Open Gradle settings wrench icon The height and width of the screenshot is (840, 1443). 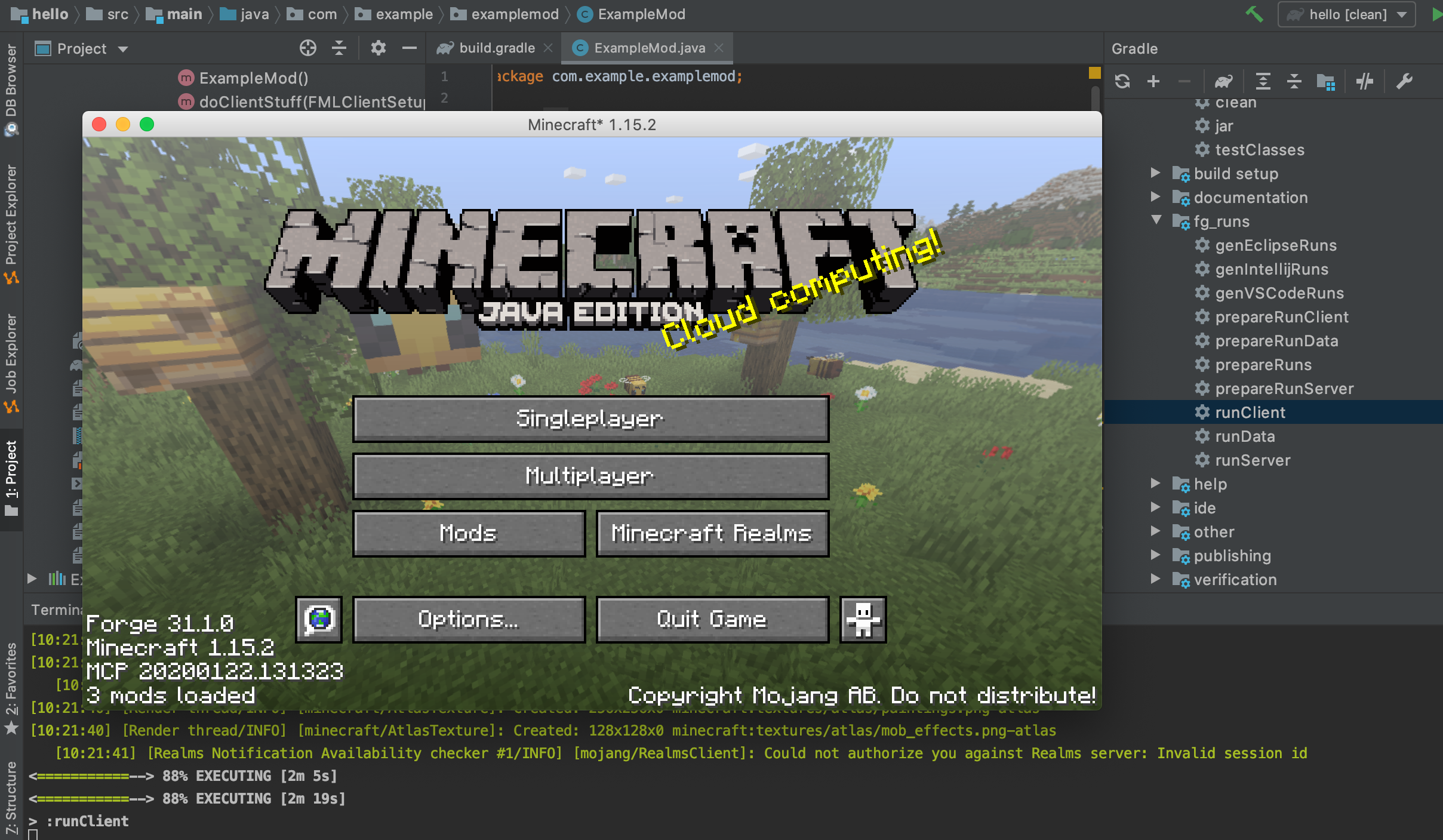[1404, 81]
